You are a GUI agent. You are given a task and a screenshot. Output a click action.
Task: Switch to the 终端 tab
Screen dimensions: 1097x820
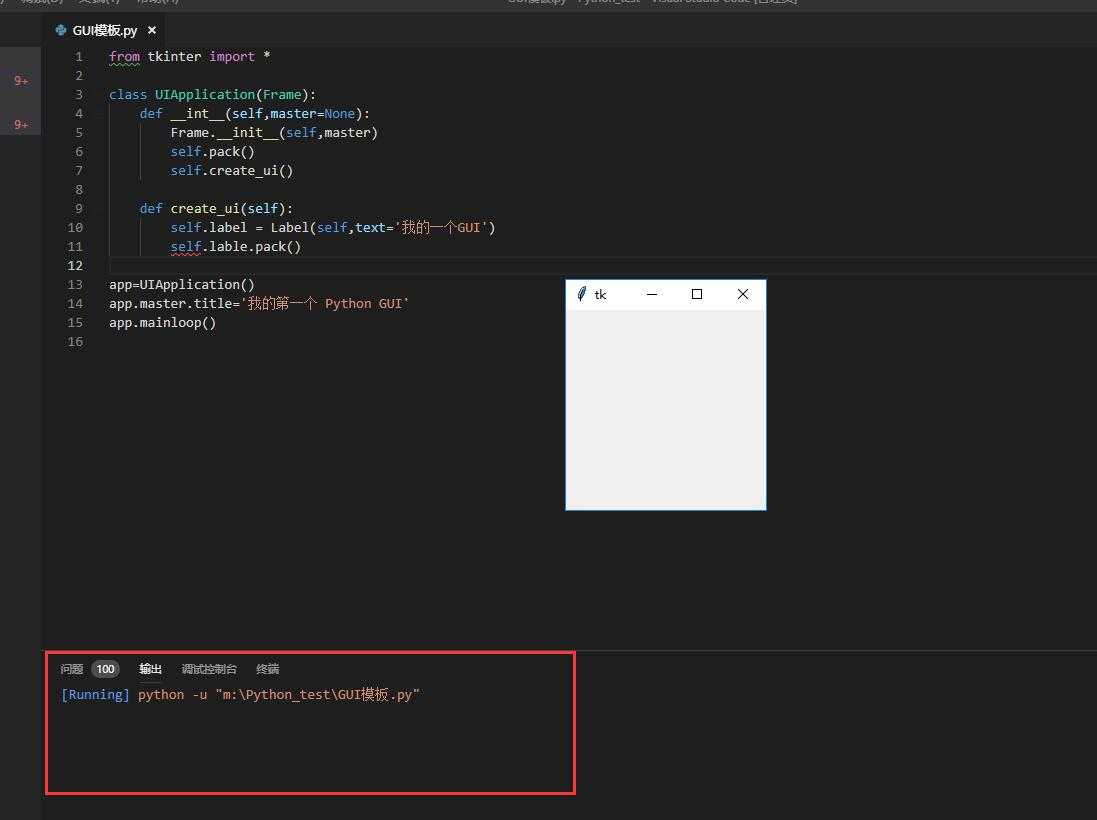[268, 669]
